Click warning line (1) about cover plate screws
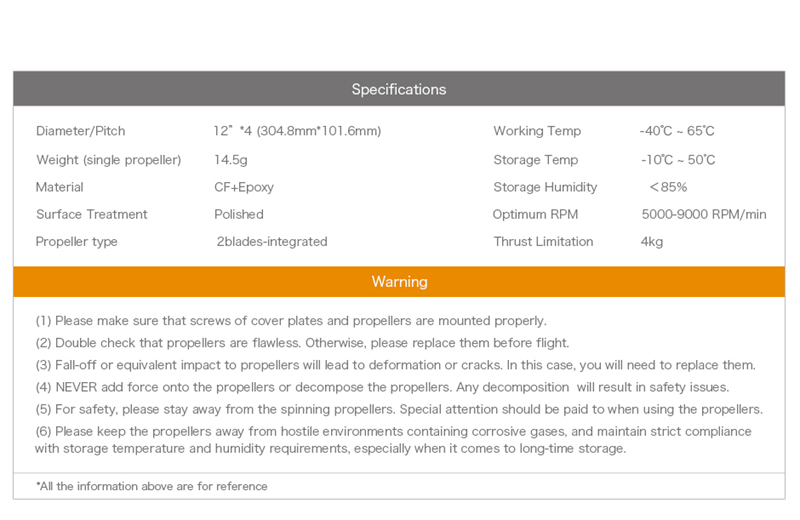This screenshot has height=520, width=800. [x=291, y=321]
